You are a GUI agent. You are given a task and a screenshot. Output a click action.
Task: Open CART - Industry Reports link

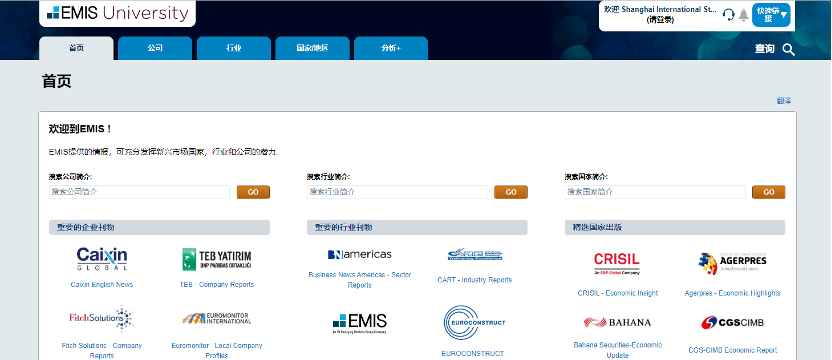475,280
